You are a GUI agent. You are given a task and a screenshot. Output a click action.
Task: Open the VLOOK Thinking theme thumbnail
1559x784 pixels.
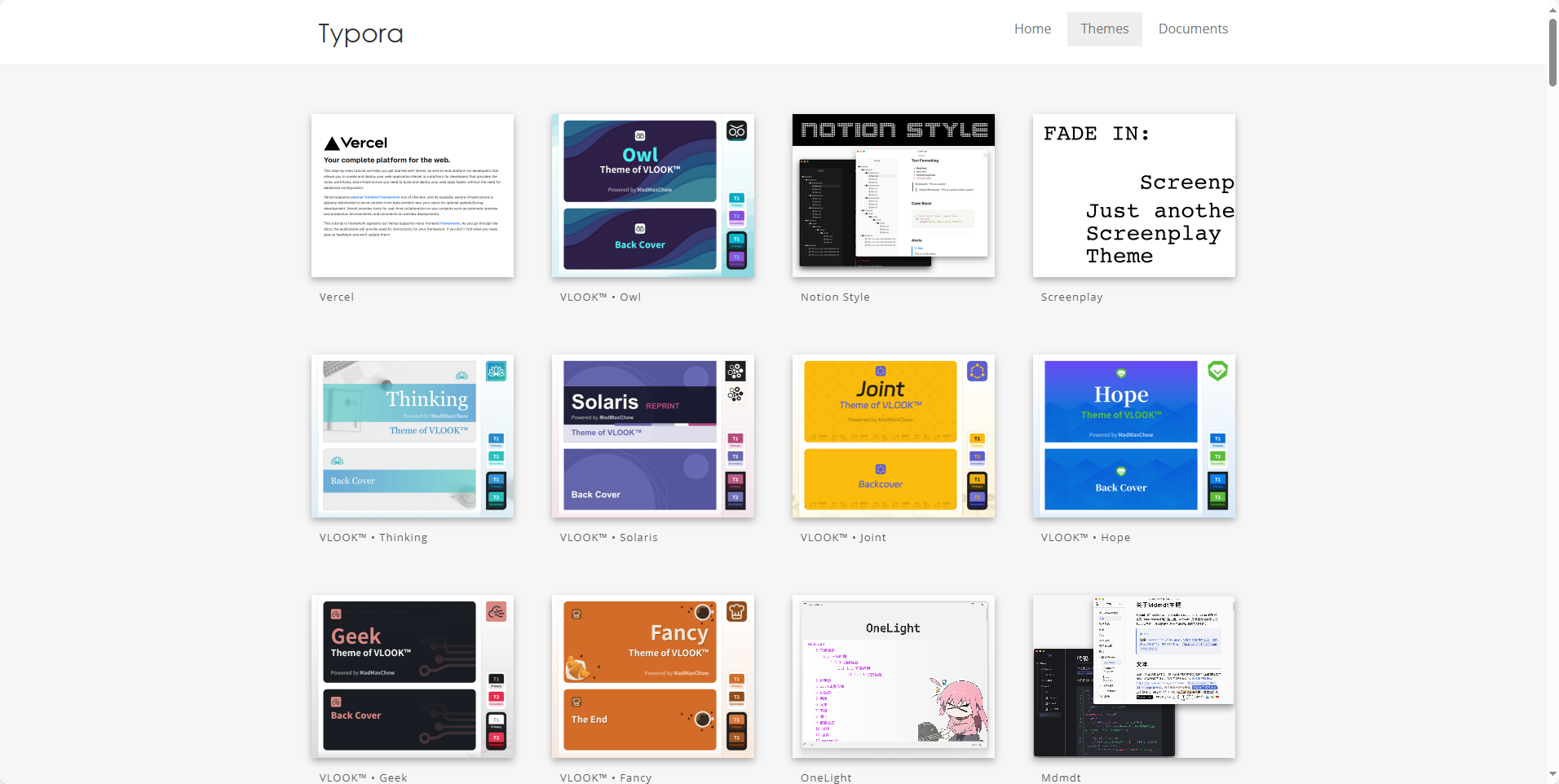tap(413, 436)
